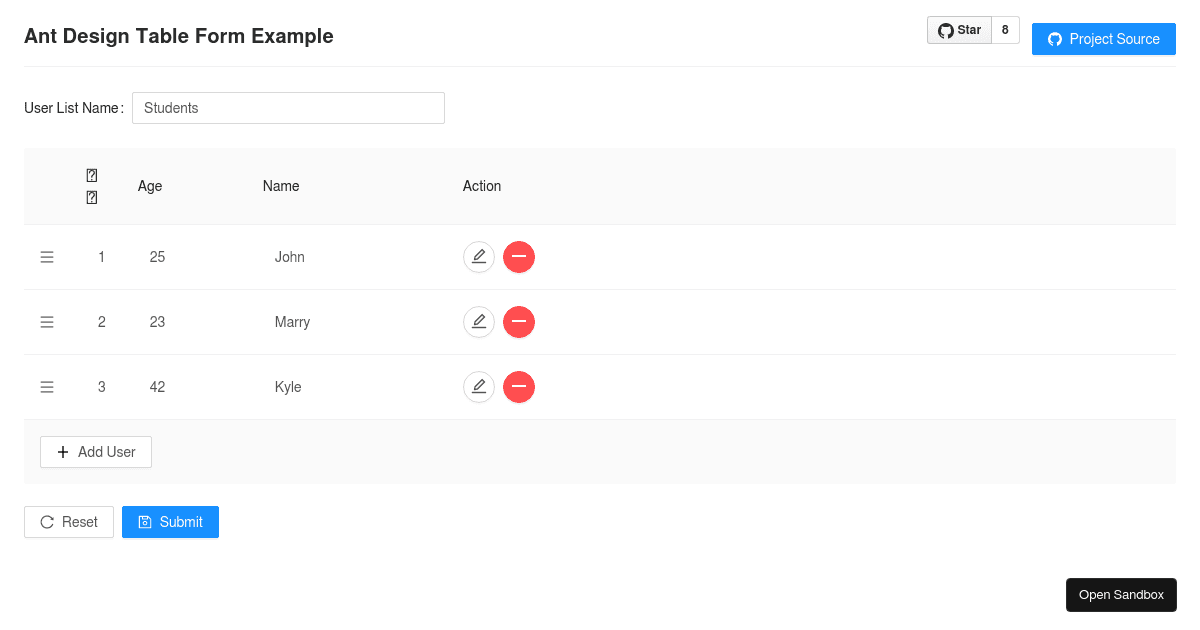Click the GitHub icon in Project Source button

click(1055, 39)
